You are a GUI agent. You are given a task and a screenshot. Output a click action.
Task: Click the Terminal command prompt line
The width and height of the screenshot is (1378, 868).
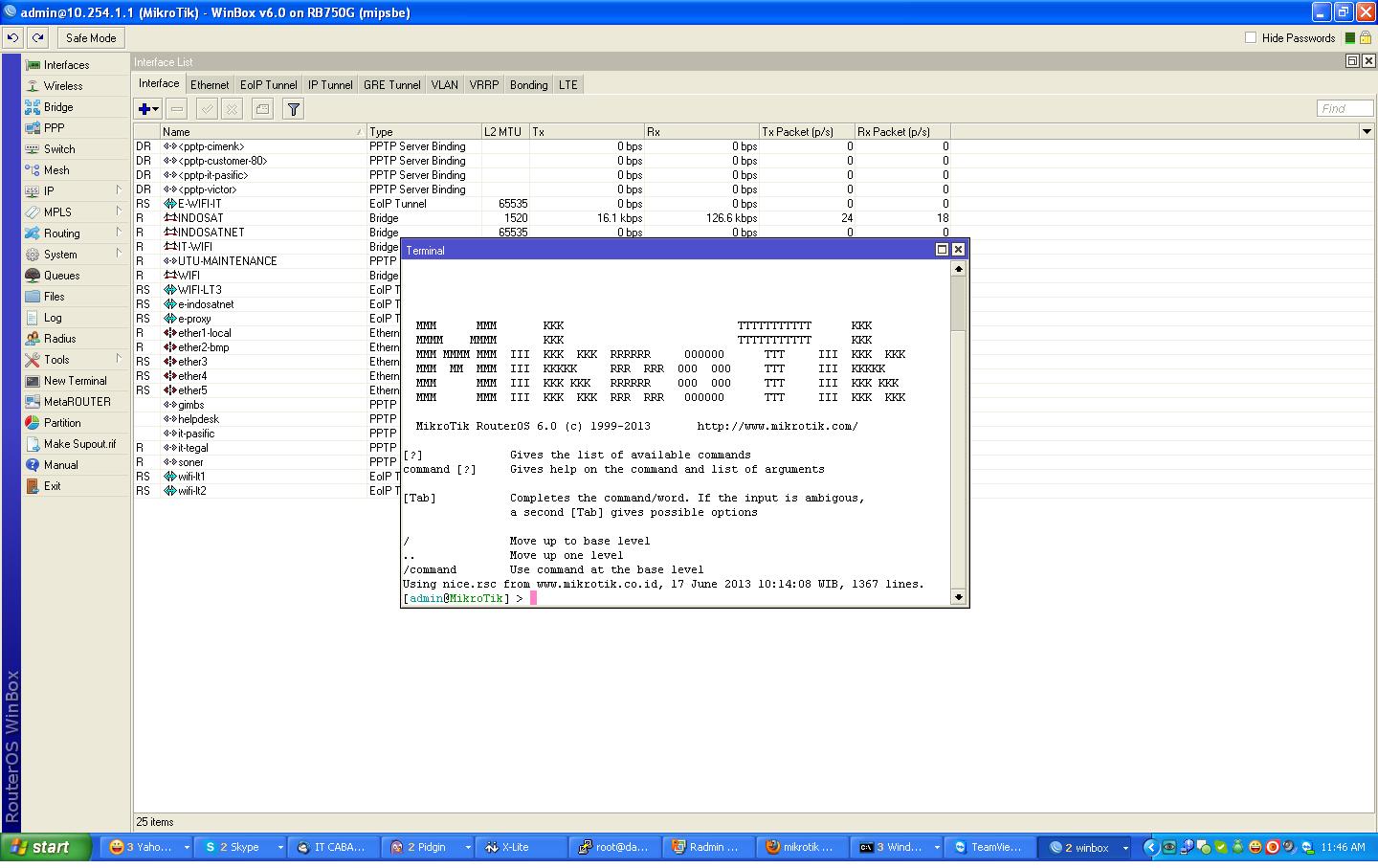click(x=676, y=598)
